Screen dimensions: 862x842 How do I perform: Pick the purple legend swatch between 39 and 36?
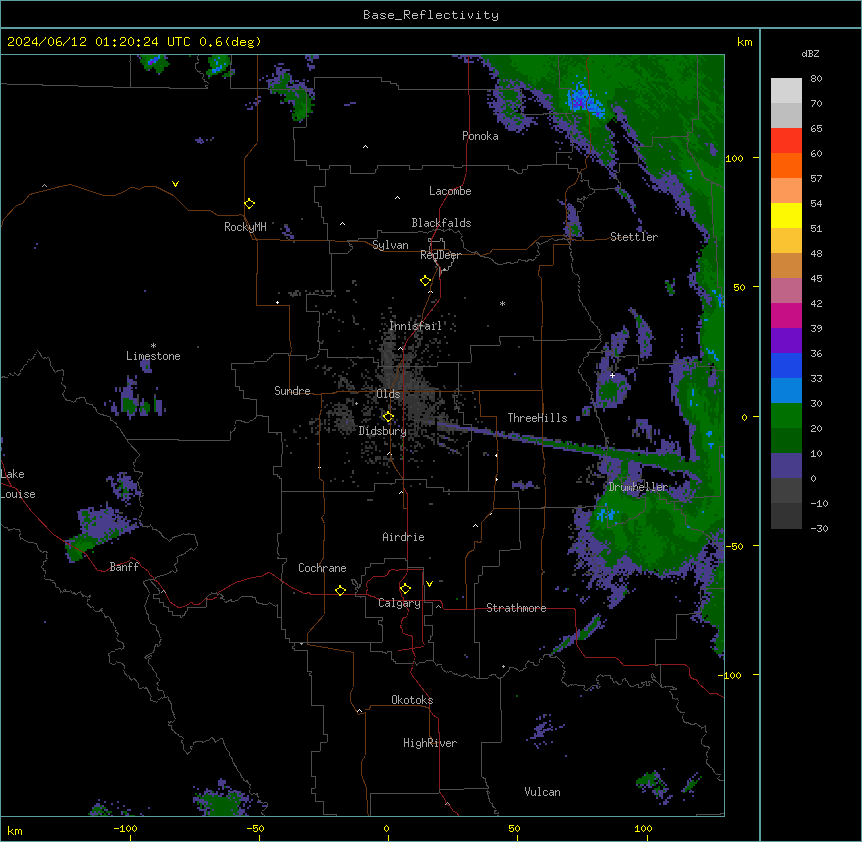[x=786, y=341]
